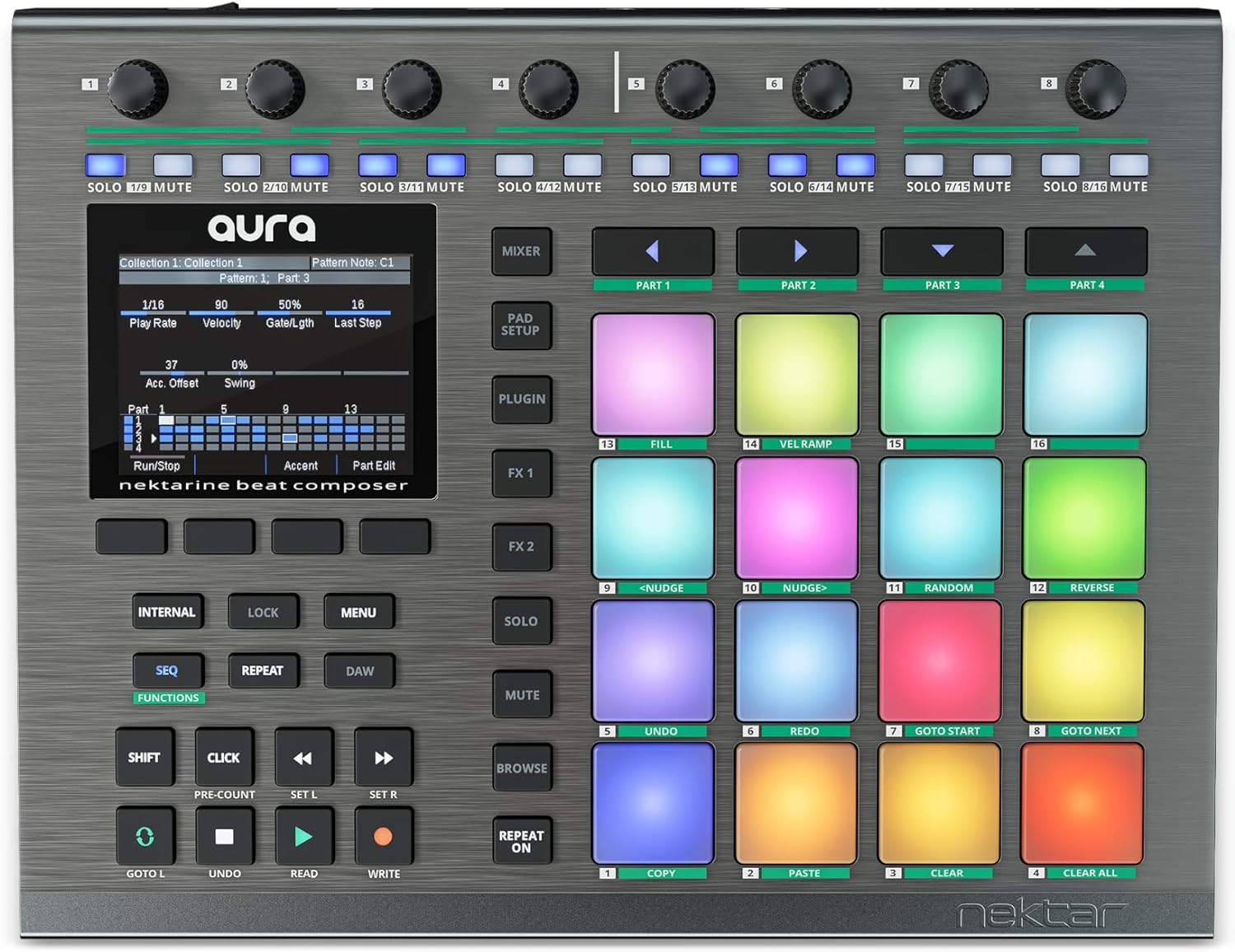Open the MIXER view

522,251
